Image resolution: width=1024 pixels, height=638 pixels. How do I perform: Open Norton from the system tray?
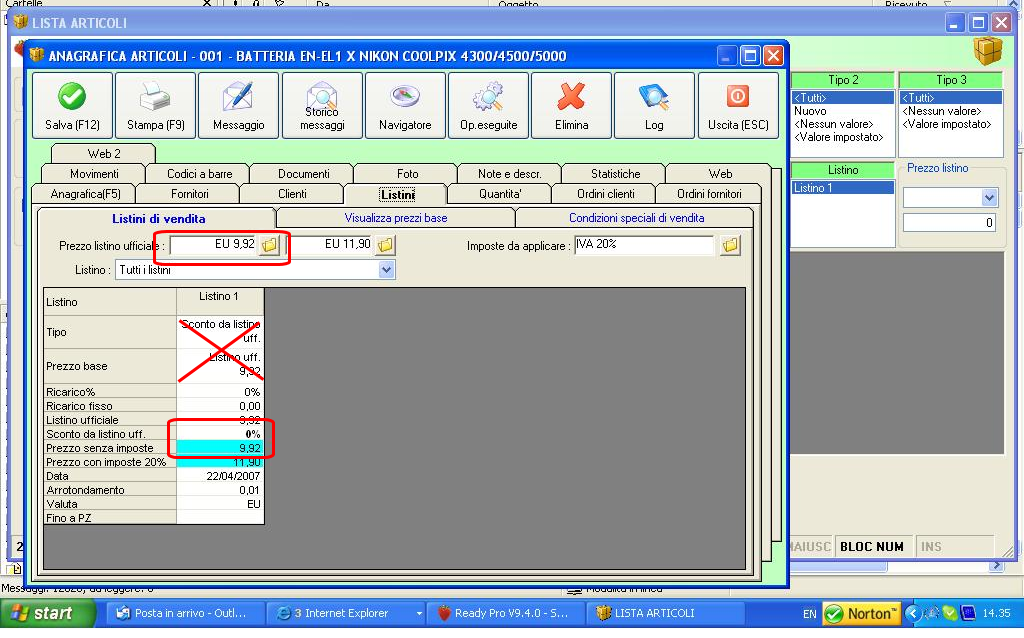tap(860, 615)
